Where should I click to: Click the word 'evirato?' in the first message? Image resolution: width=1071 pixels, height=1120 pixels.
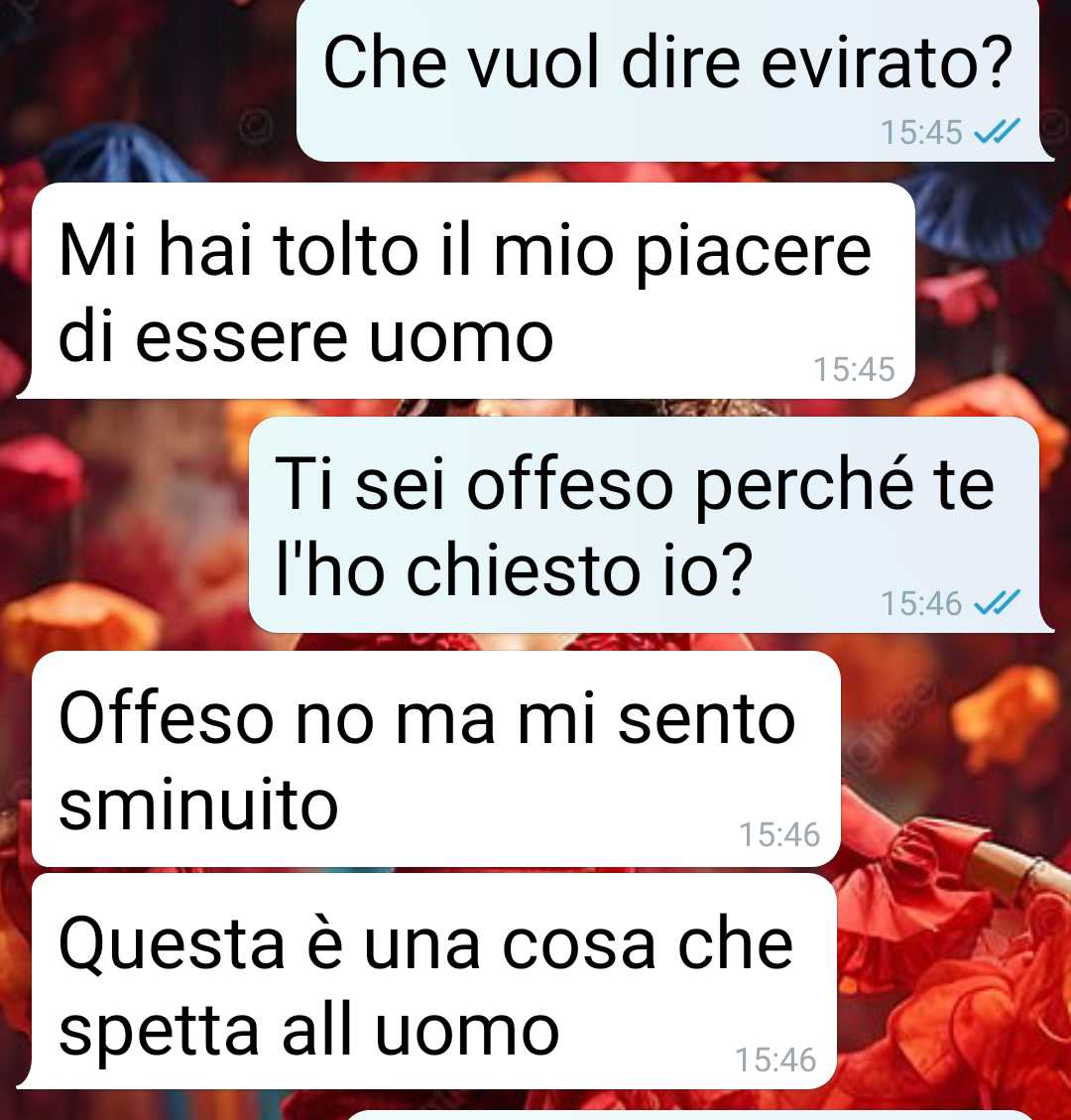click(x=887, y=62)
